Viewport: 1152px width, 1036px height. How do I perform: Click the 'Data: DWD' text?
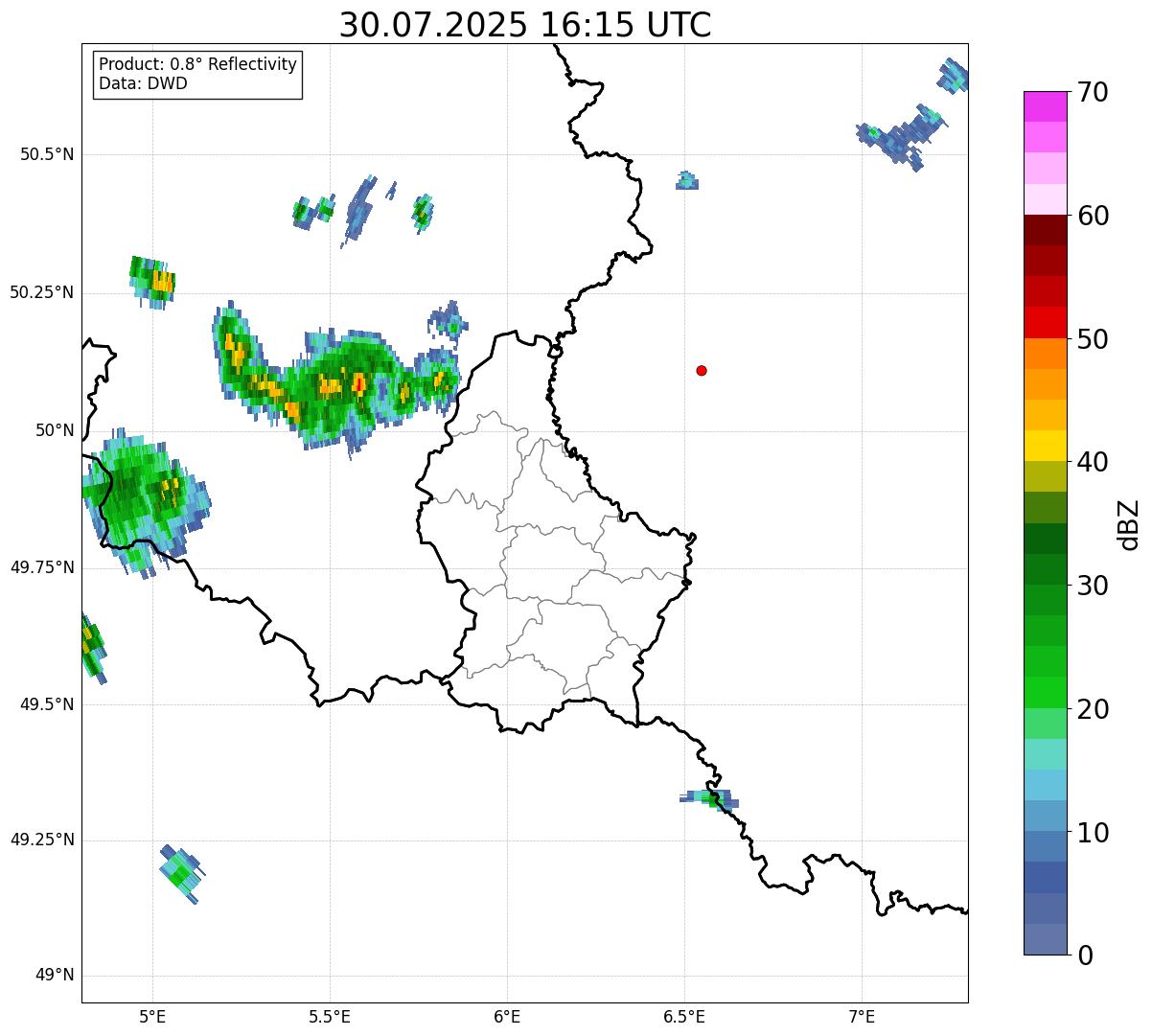point(143,83)
